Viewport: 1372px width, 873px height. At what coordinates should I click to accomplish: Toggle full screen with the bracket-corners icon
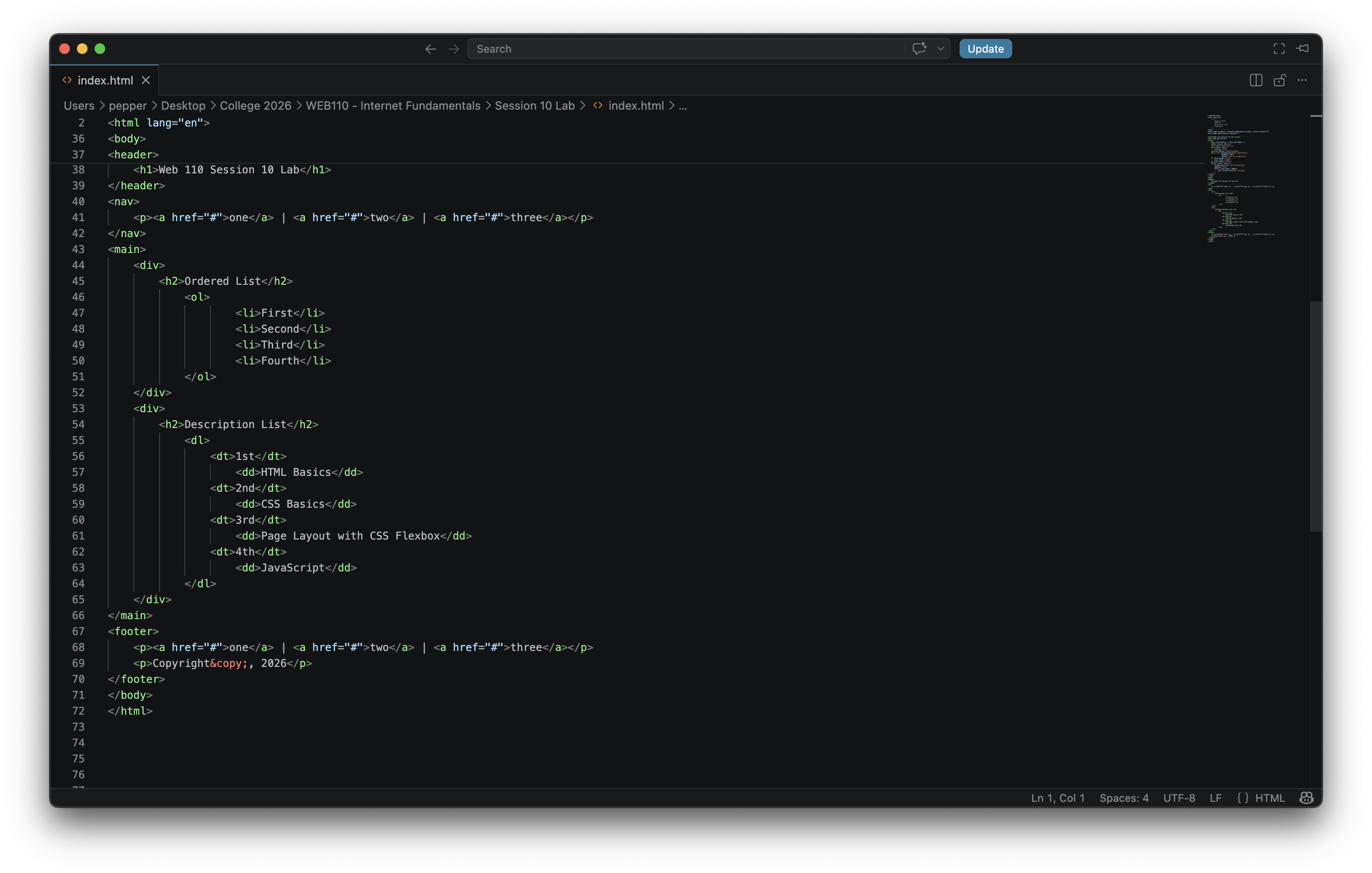click(x=1279, y=49)
